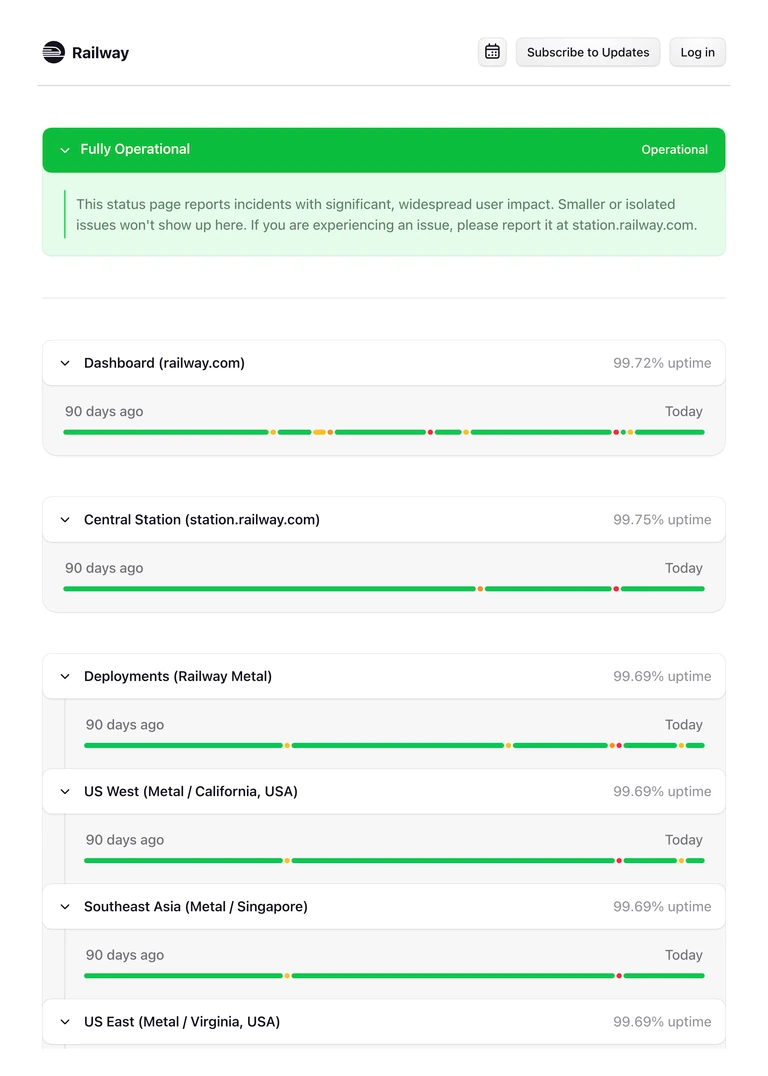The image size is (768, 1076).
Task: Click the Deployments 99.69% uptime label
Action: coord(662,676)
